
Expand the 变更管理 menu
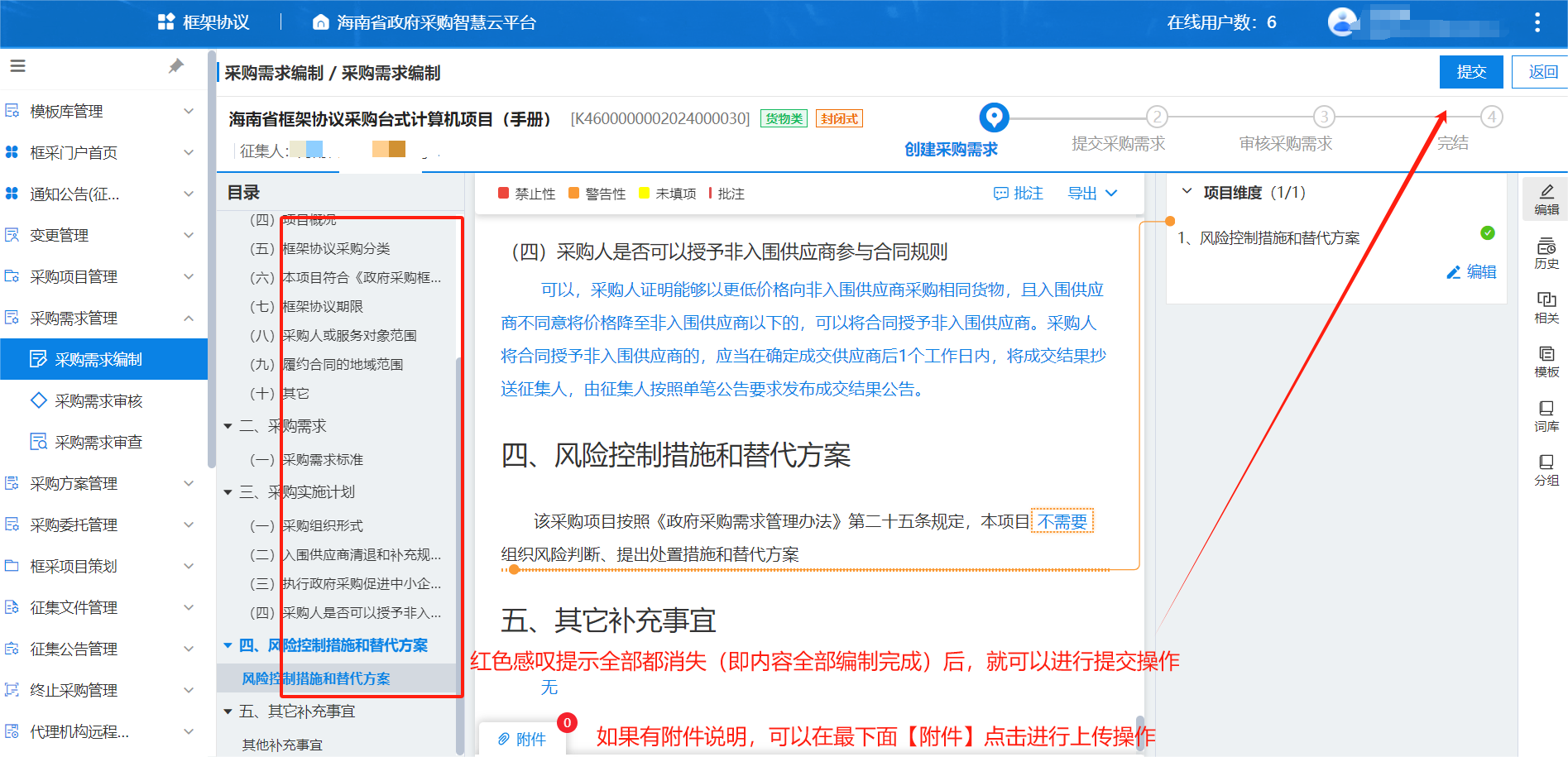(x=189, y=235)
